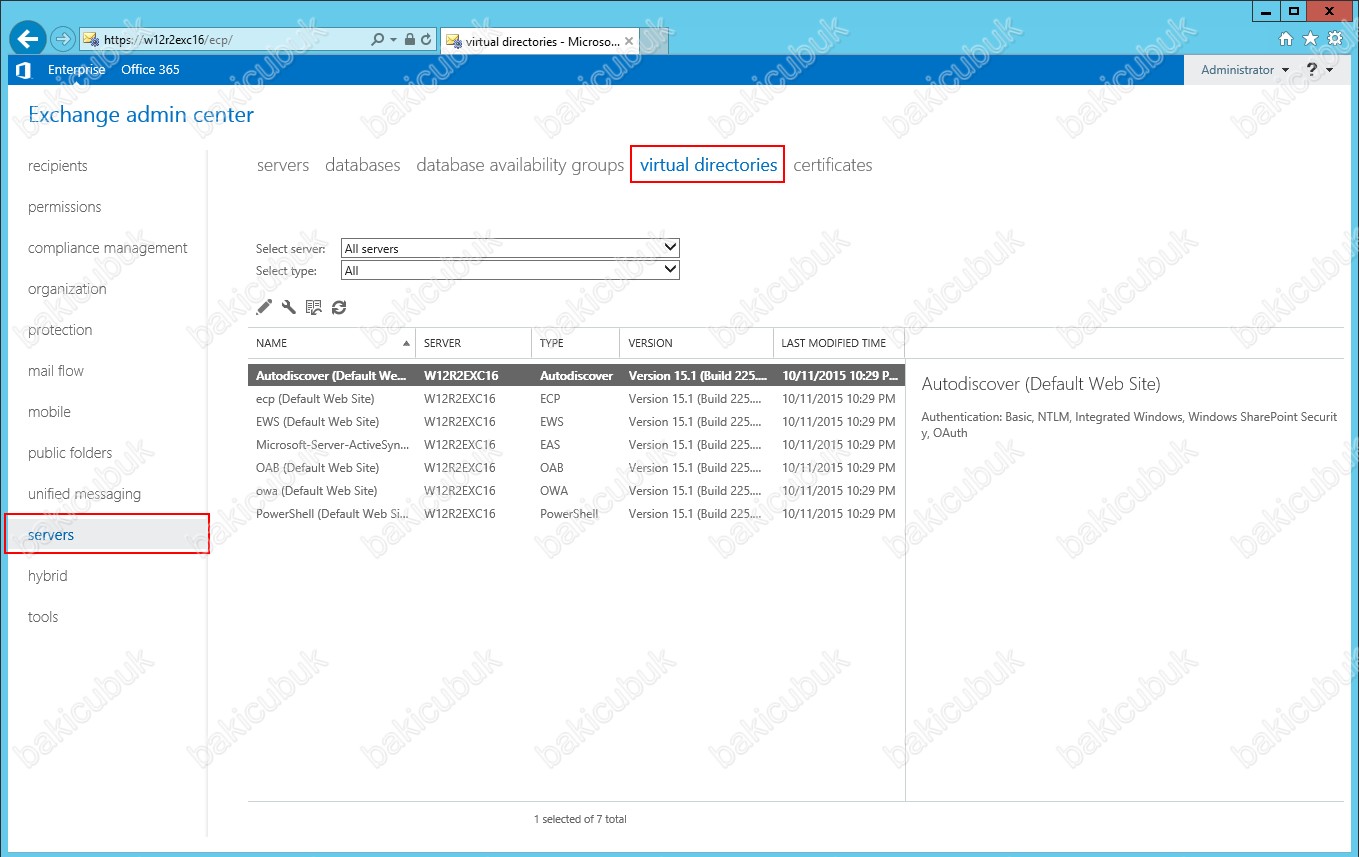Image resolution: width=1359 pixels, height=857 pixels.
Task: Open mobile in the left navigation
Action: tap(49, 412)
